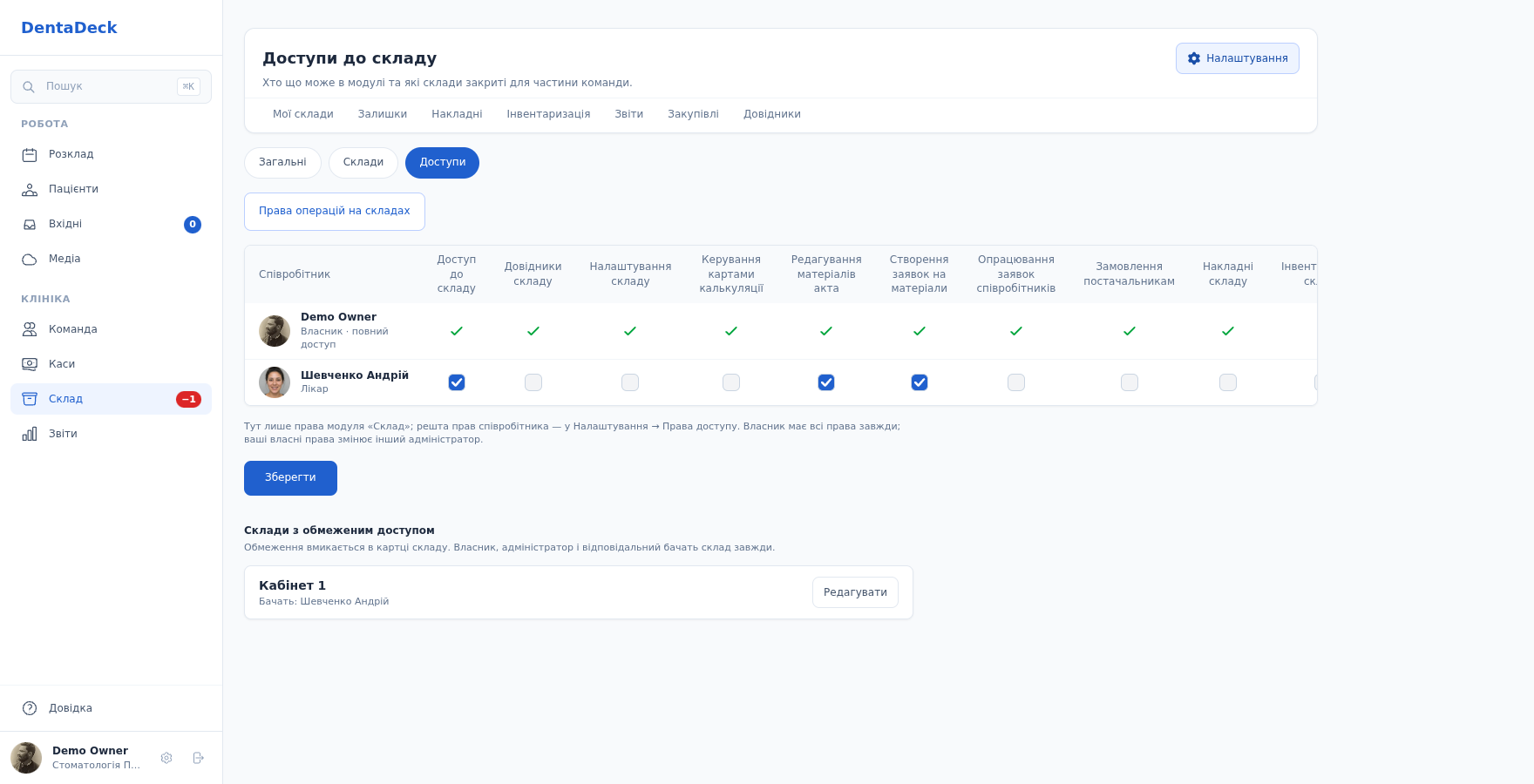Enable Накладні складу for Шевченко Андрій
1534x784 pixels.
tap(1228, 382)
